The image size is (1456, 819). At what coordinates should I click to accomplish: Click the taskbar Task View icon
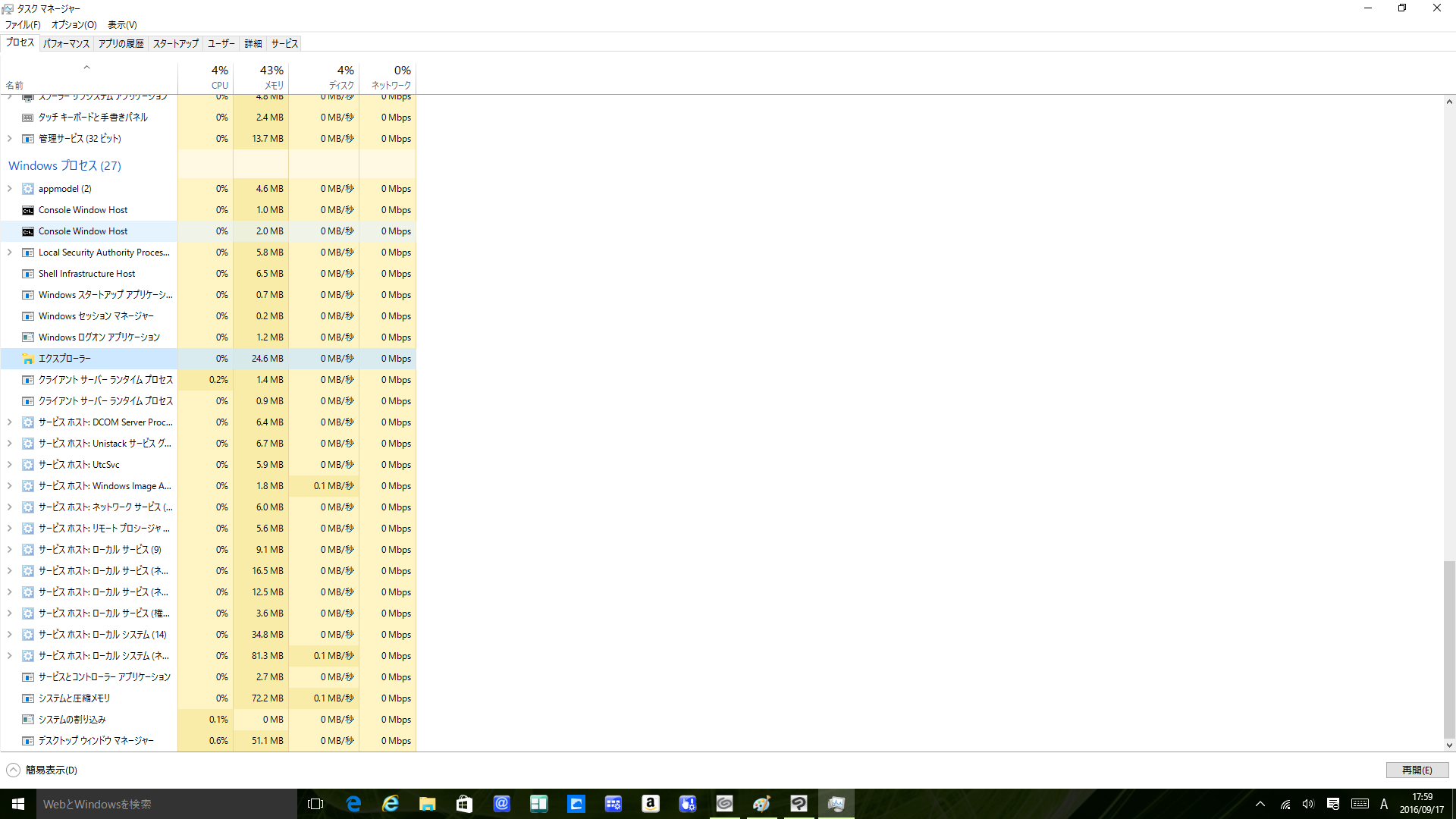[315, 804]
